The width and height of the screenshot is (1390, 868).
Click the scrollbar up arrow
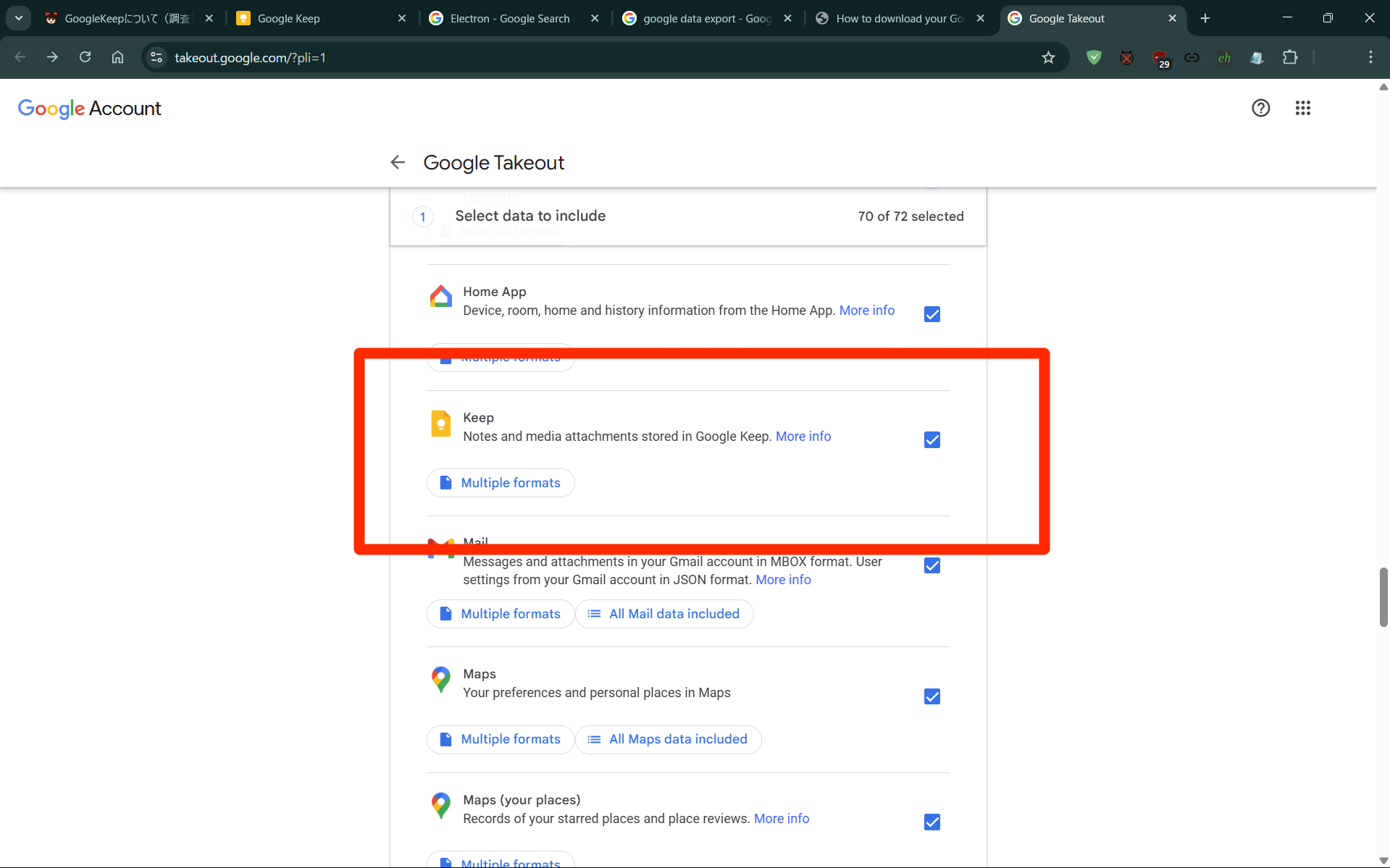pyautogui.click(x=1383, y=87)
